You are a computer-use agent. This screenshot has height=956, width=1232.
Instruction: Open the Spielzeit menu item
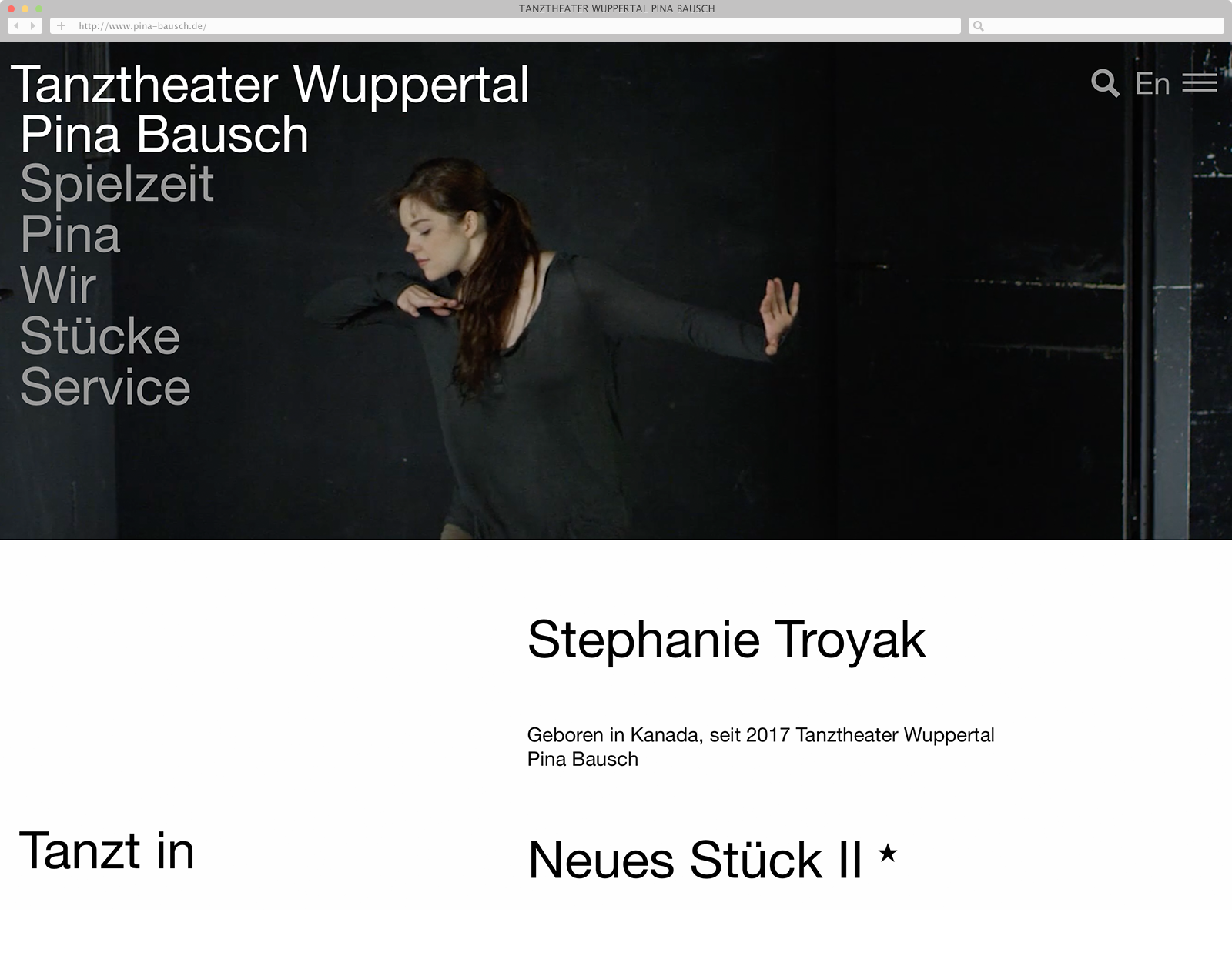click(x=117, y=184)
